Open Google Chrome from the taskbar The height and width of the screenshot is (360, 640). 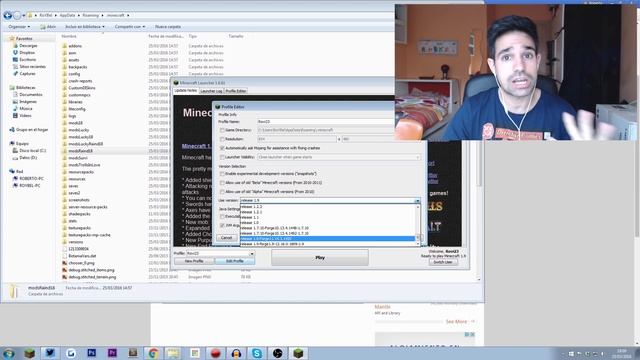(x=153, y=353)
